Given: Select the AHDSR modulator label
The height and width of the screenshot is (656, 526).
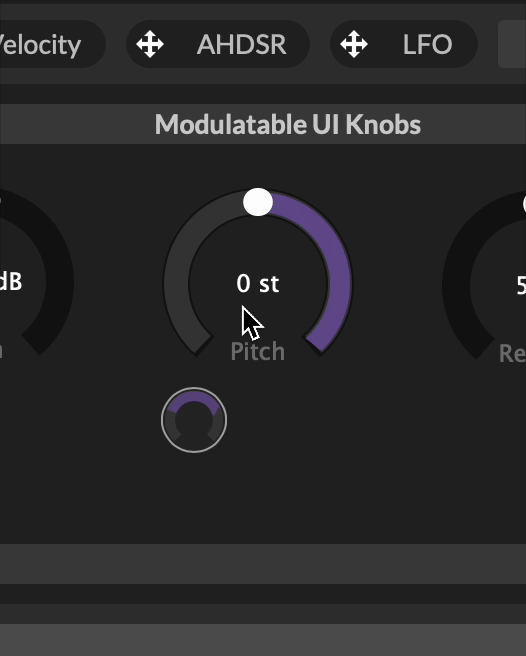Looking at the screenshot, I should tap(242, 44).
